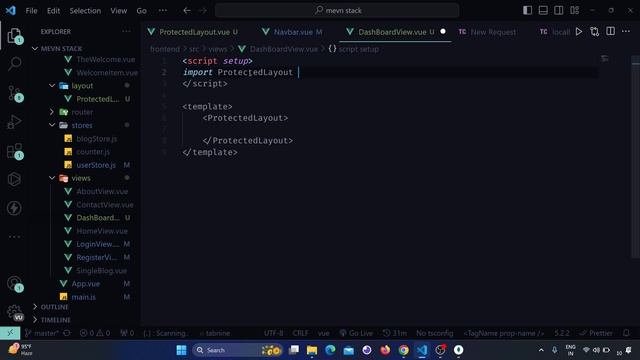The width and height of the screenshot is (640, 360).
Task: Click Prettier in the status bar
Action: pos(596,333)
